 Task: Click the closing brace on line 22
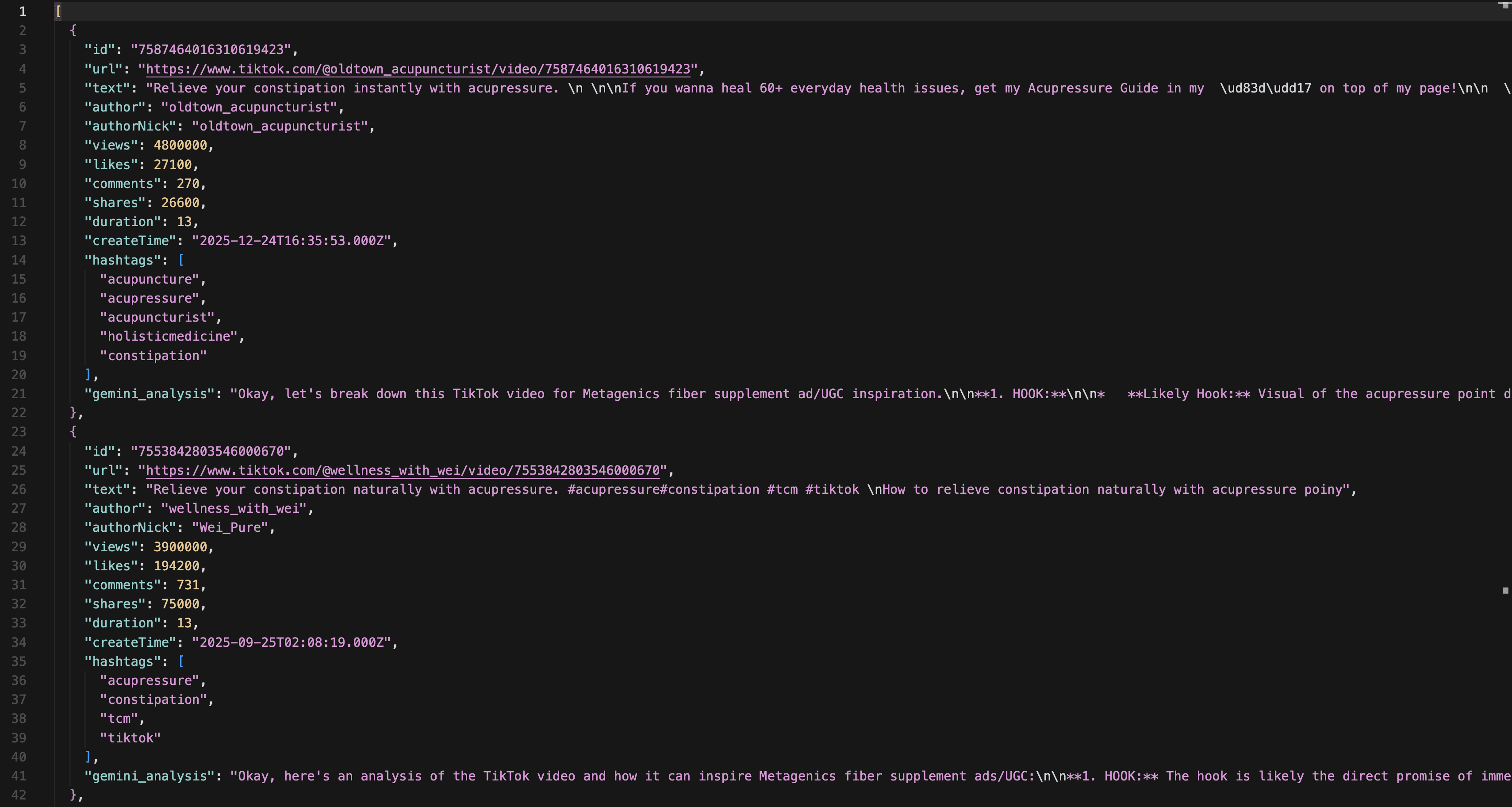(73, 413)
